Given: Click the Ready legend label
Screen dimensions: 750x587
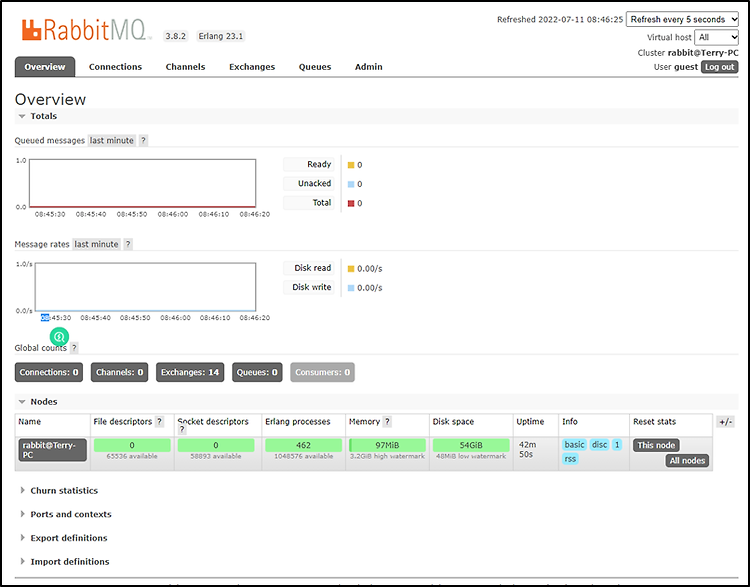Looking at the screenshot, I should tap(309, 165).
